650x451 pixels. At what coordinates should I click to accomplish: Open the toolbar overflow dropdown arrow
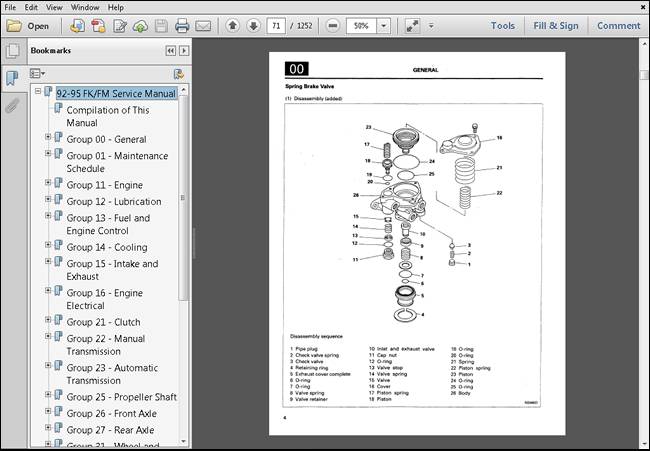click(x=431, y=26)
